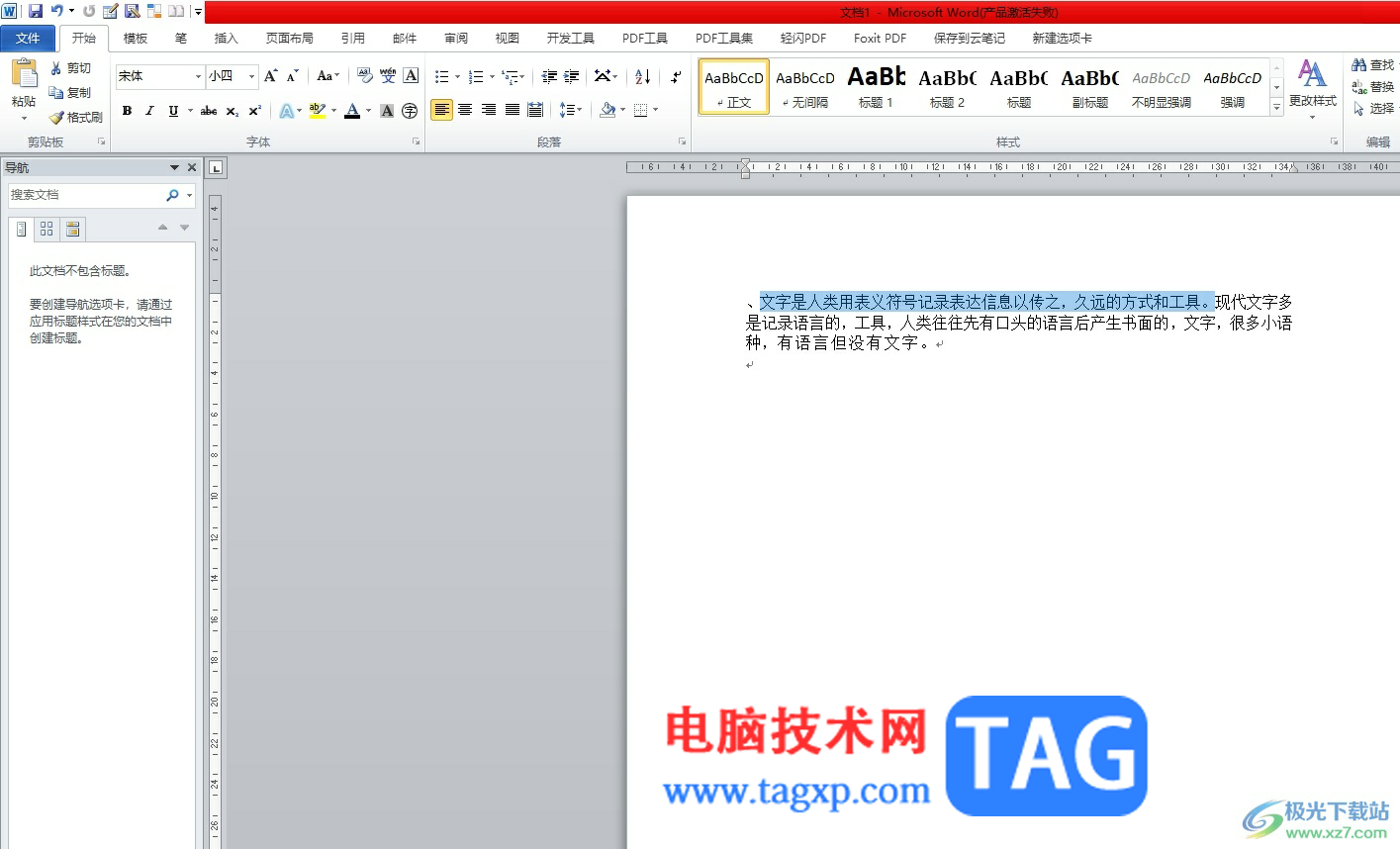This screenshot has height=849, width=1400.
Task: Switch to the 页面布局 page layout tab
Action: (290, 39)
